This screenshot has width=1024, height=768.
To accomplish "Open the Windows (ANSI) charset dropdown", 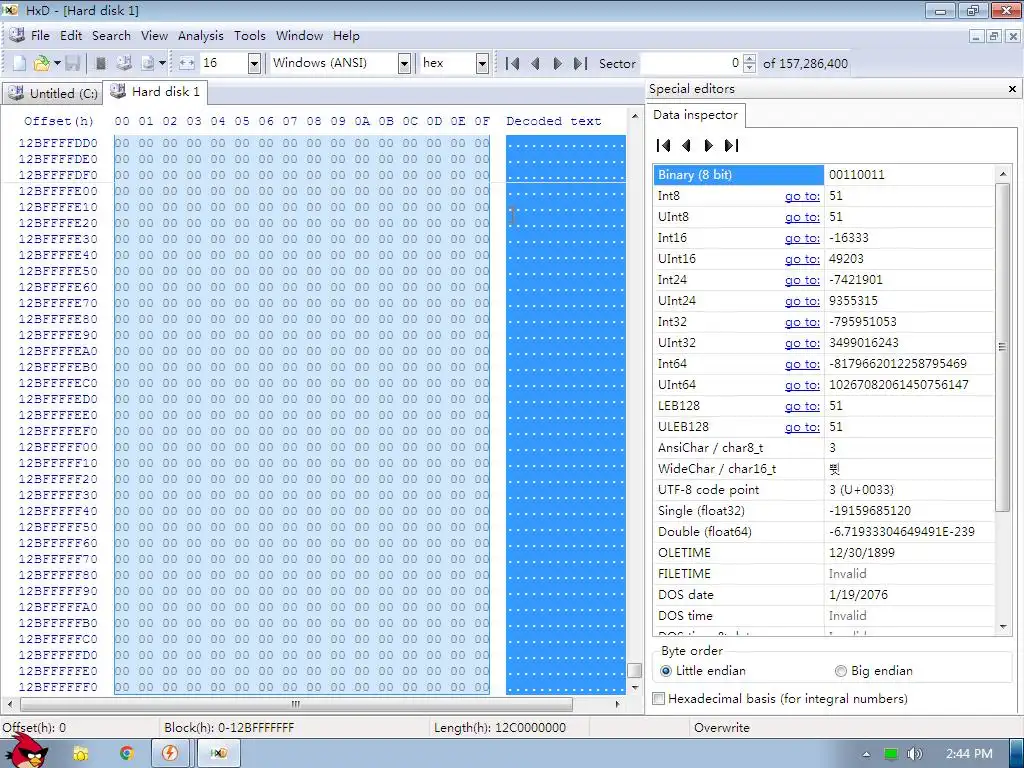I will point(404,63).
